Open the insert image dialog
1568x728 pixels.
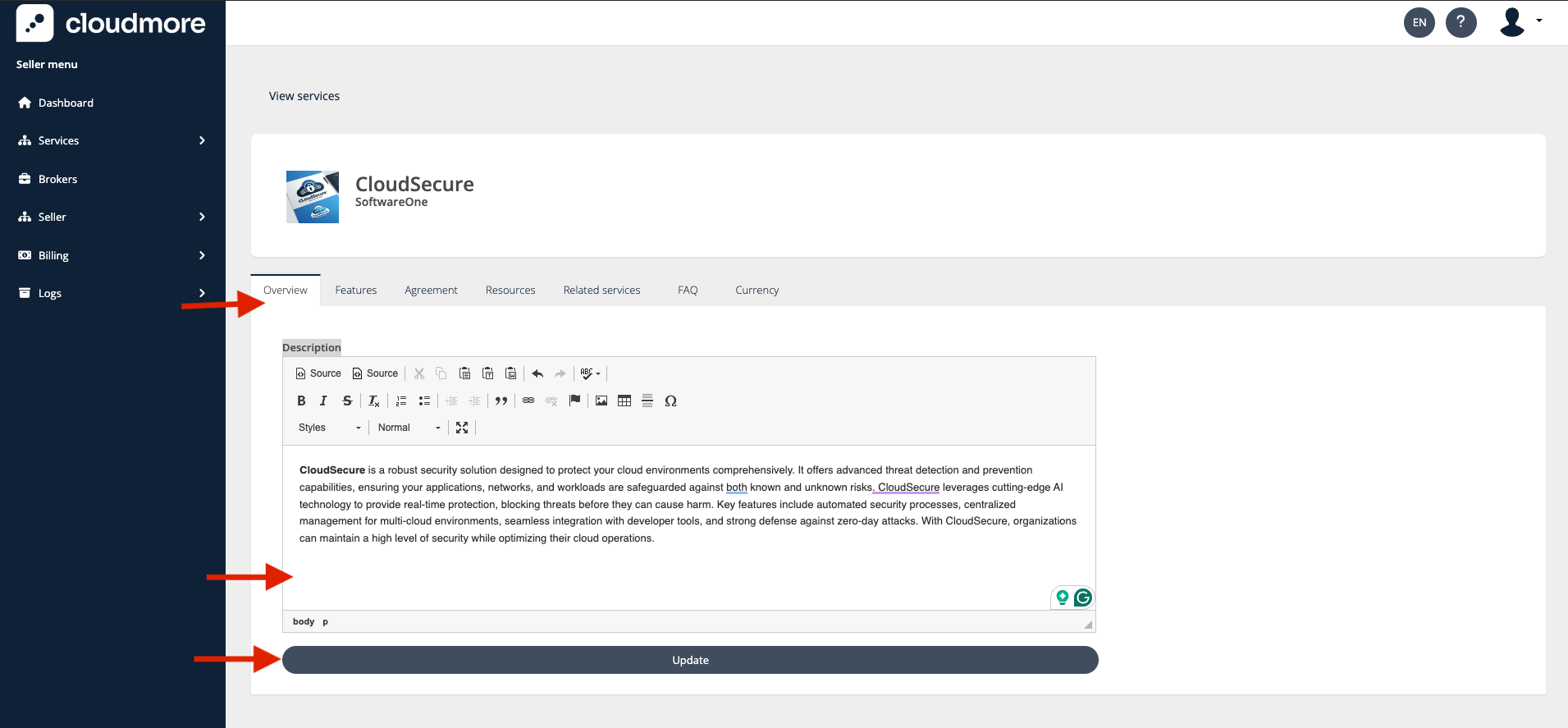[x=601, y=401]
